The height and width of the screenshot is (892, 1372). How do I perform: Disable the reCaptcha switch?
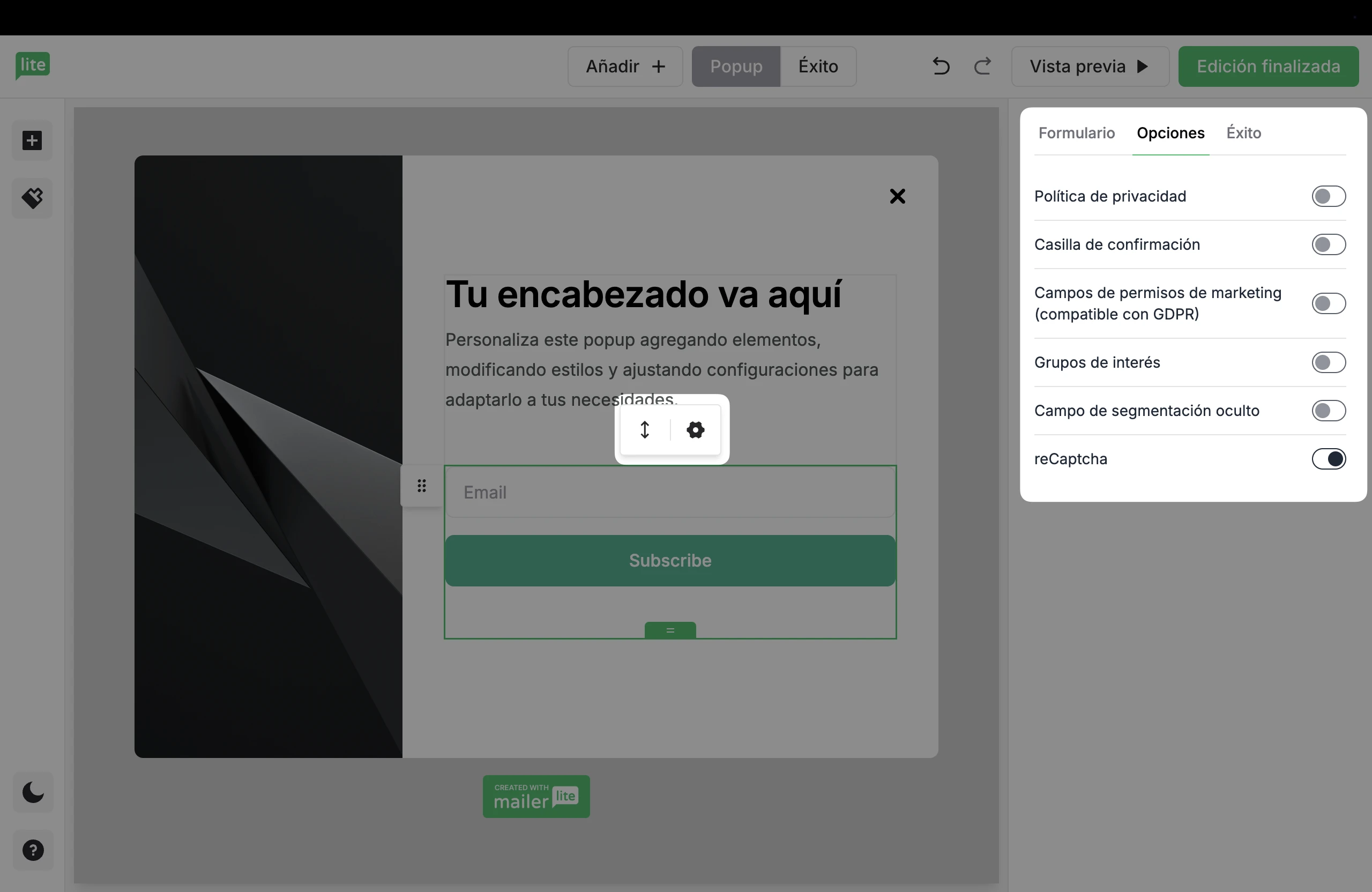pyautogui.click(x=1328, y=459)
